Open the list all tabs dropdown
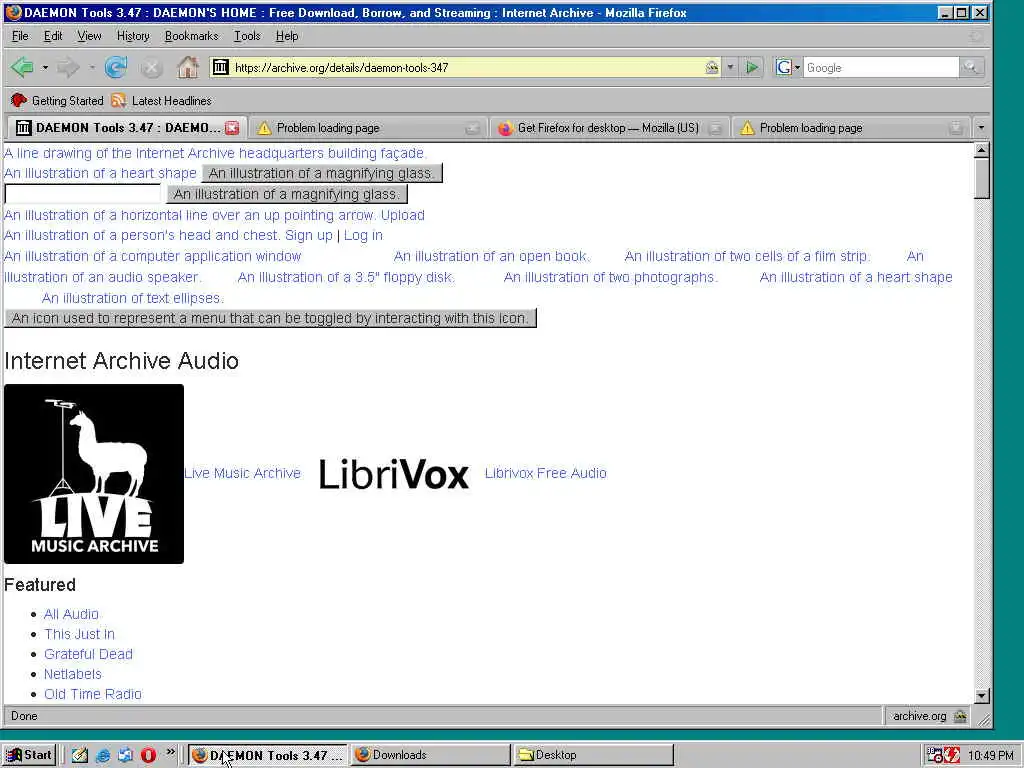 981,128
